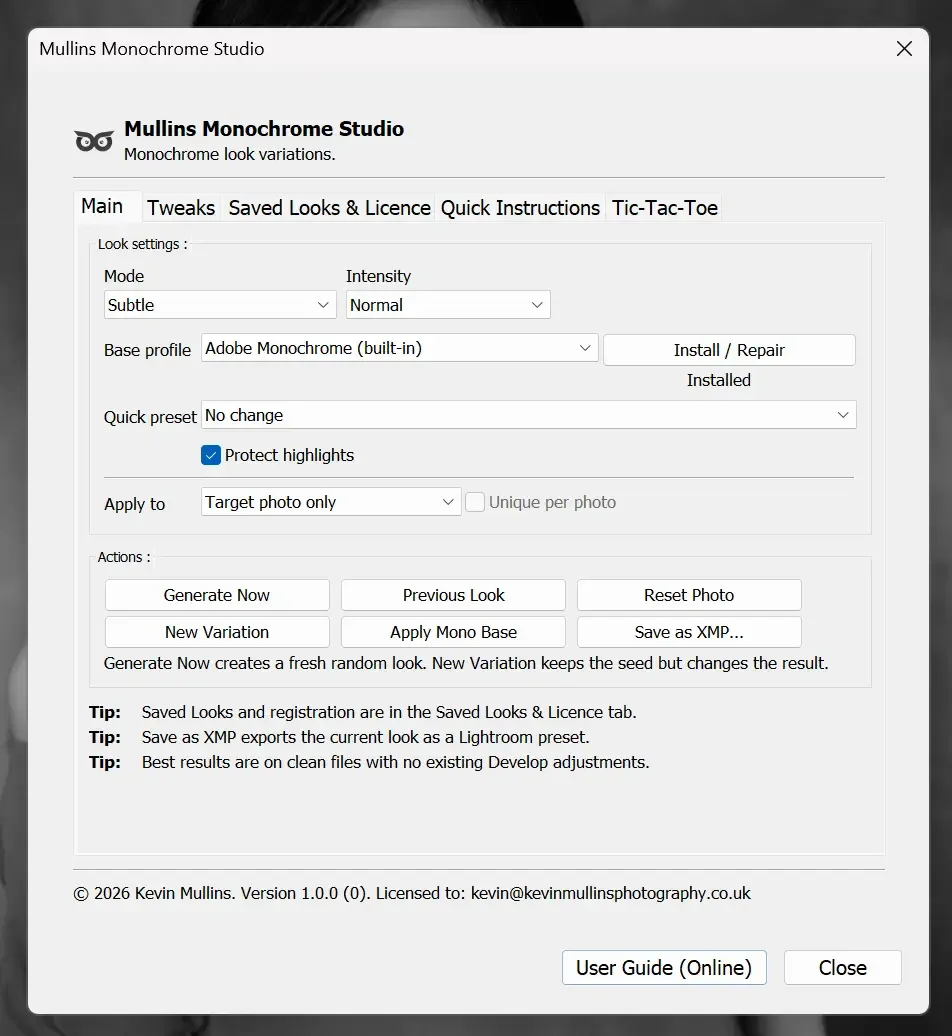Click the Install / Repair button
The width and height of the screenshot is (952, 1036).
tap(728, 349)
